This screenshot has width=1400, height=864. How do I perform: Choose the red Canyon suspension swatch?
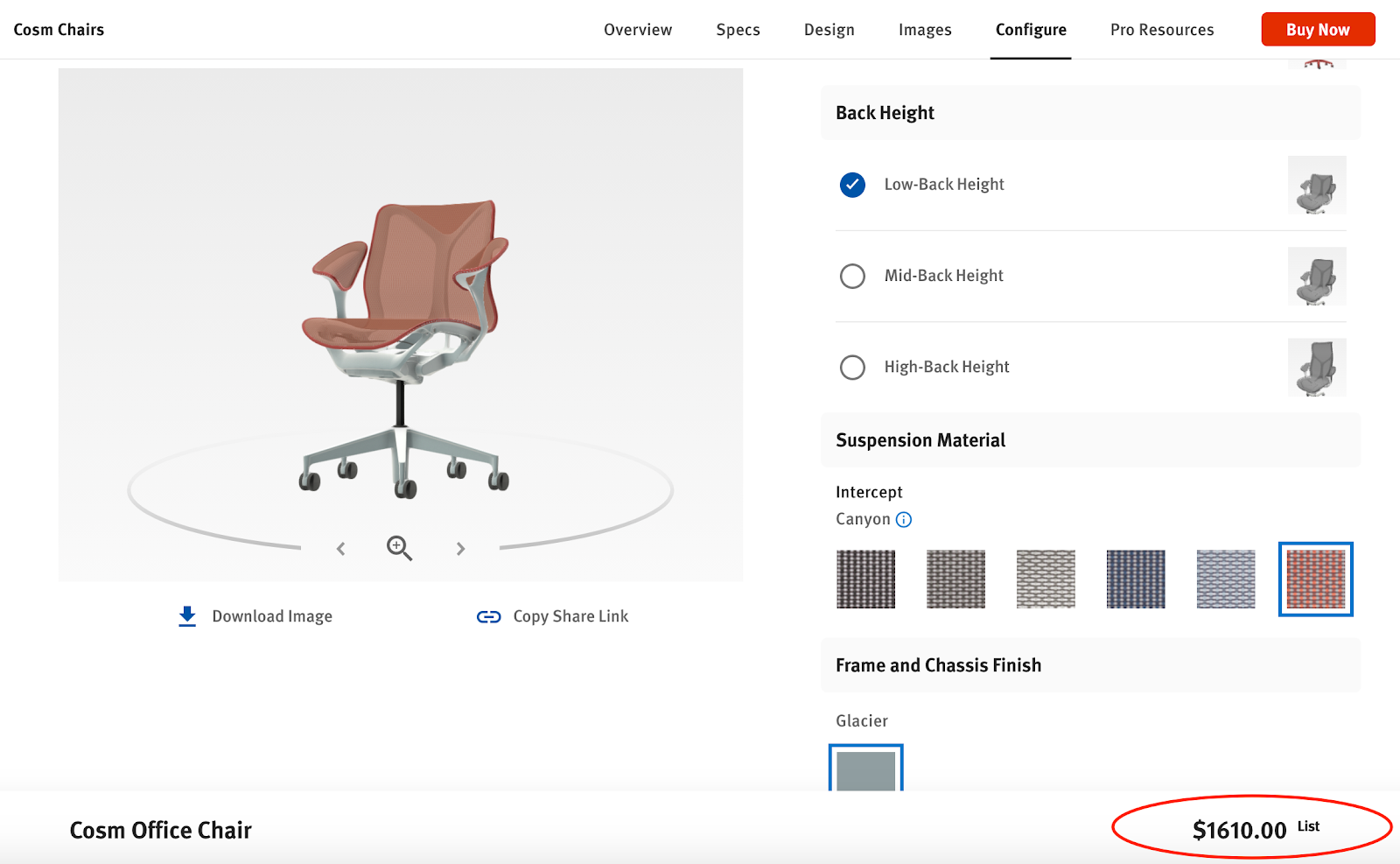[x=1316, y=580]
